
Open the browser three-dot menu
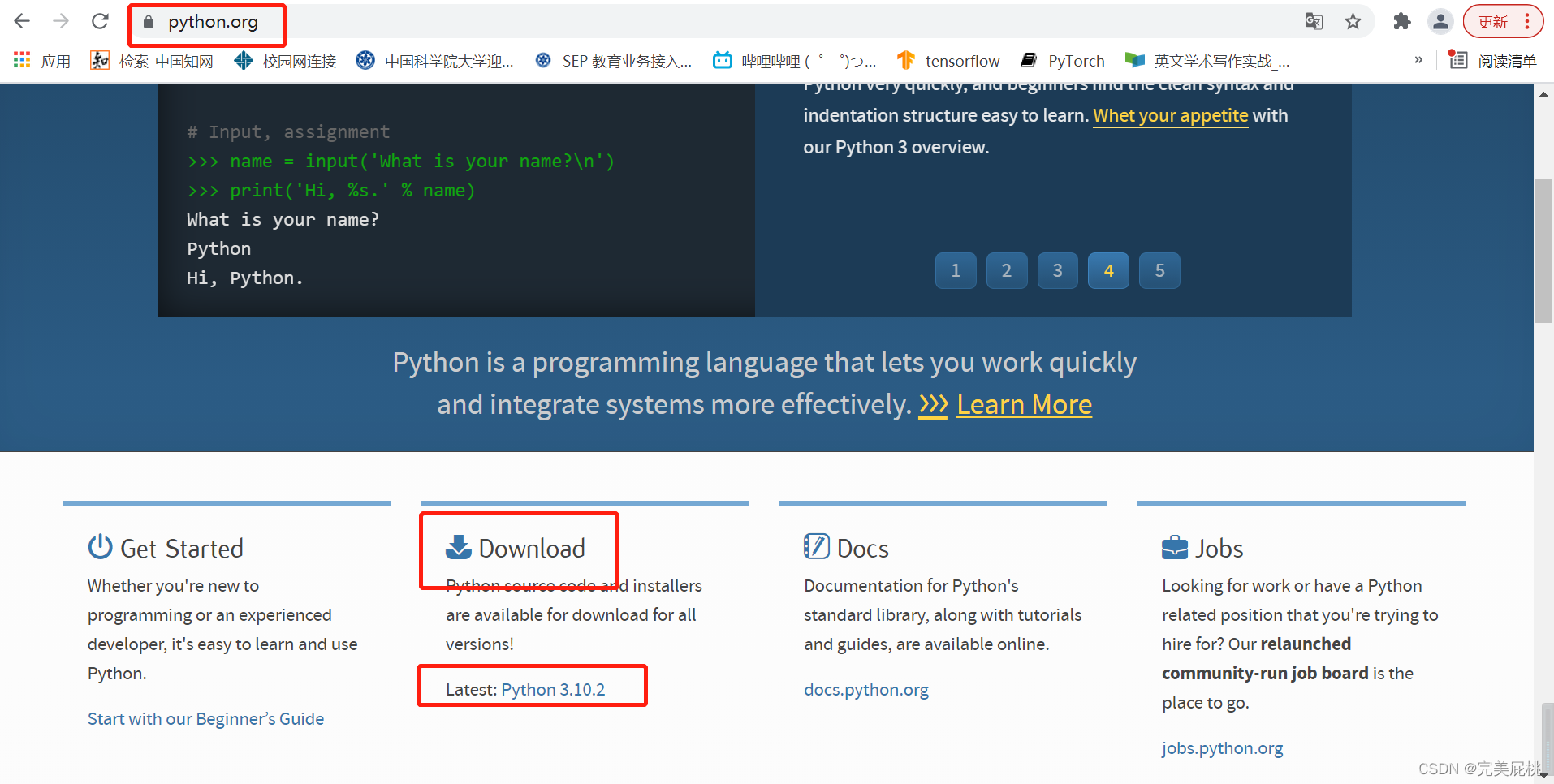[x=1527, y=22]
